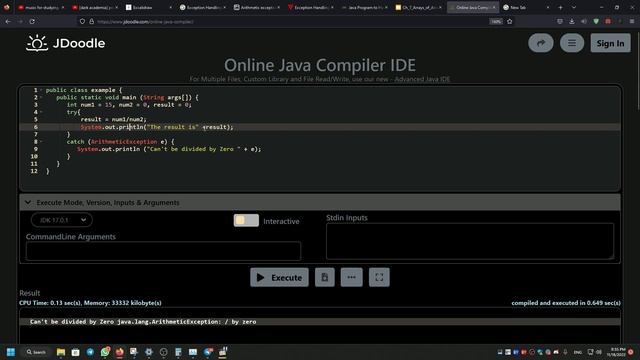Viewport: 640px width, 360px height.
Task: Fold the try block at line 4
Action: 41,112
